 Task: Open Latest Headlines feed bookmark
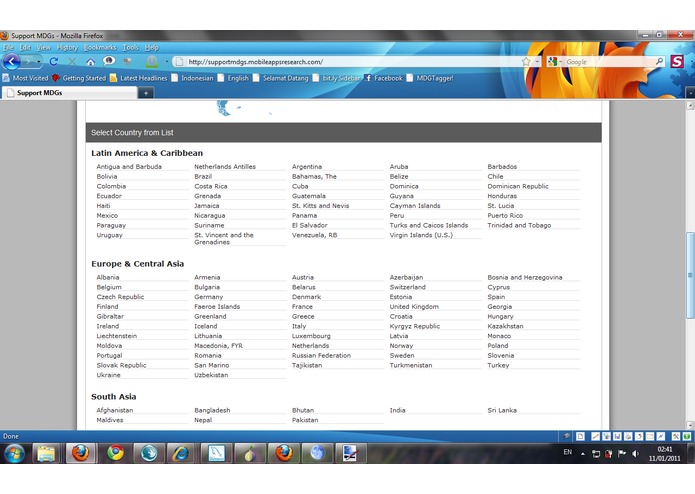(x=138, y=78)
